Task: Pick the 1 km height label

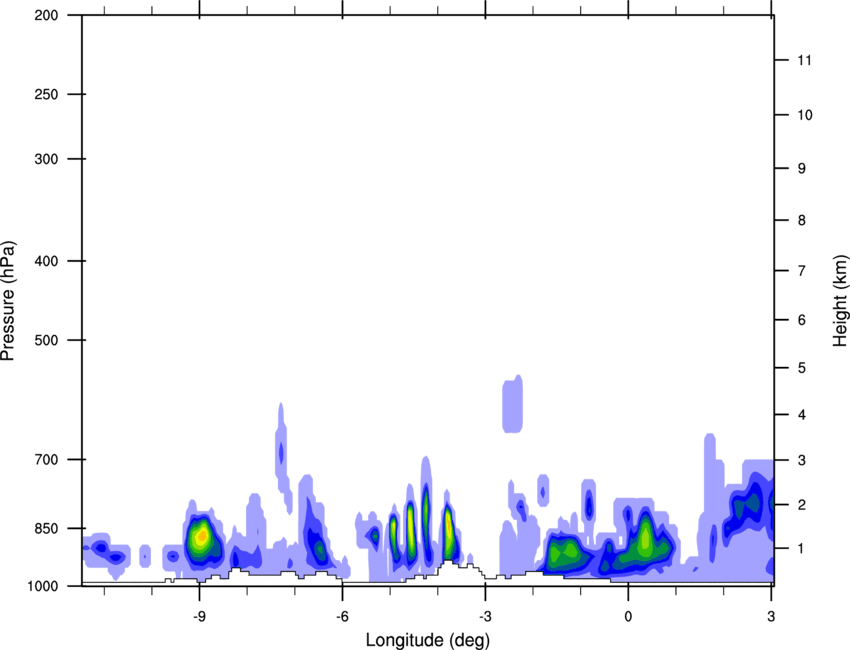Action: [802, 549]
